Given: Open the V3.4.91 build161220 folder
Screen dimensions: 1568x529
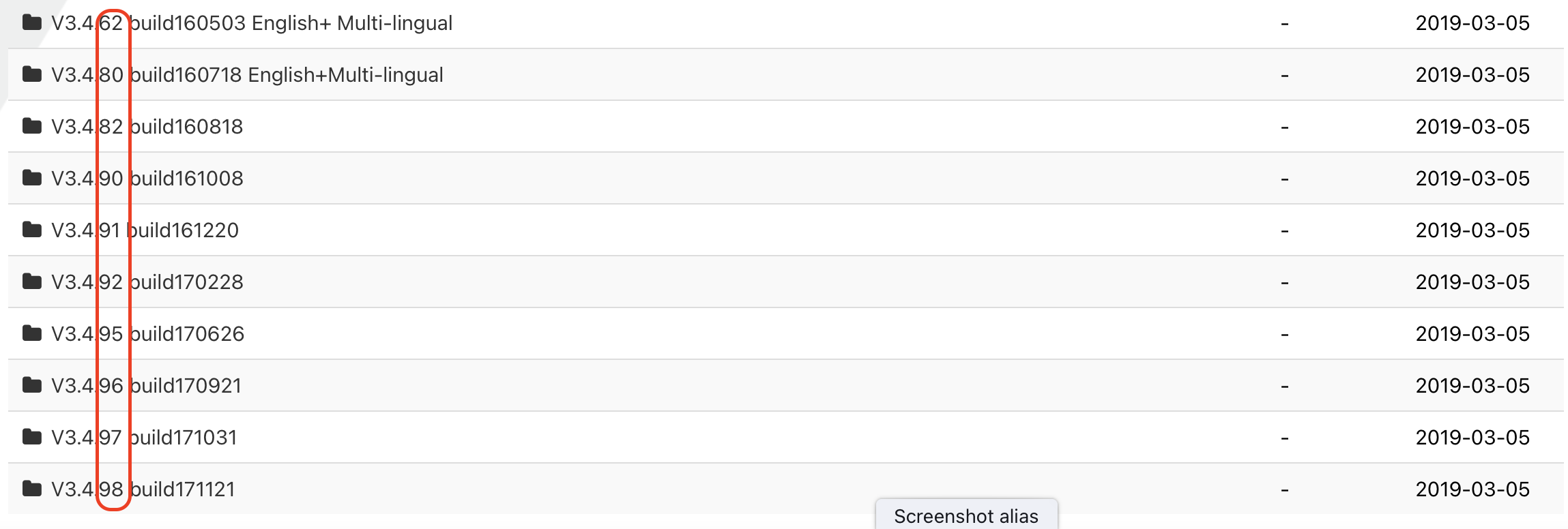Looking at the screenshot, I should tap(145, 230).
